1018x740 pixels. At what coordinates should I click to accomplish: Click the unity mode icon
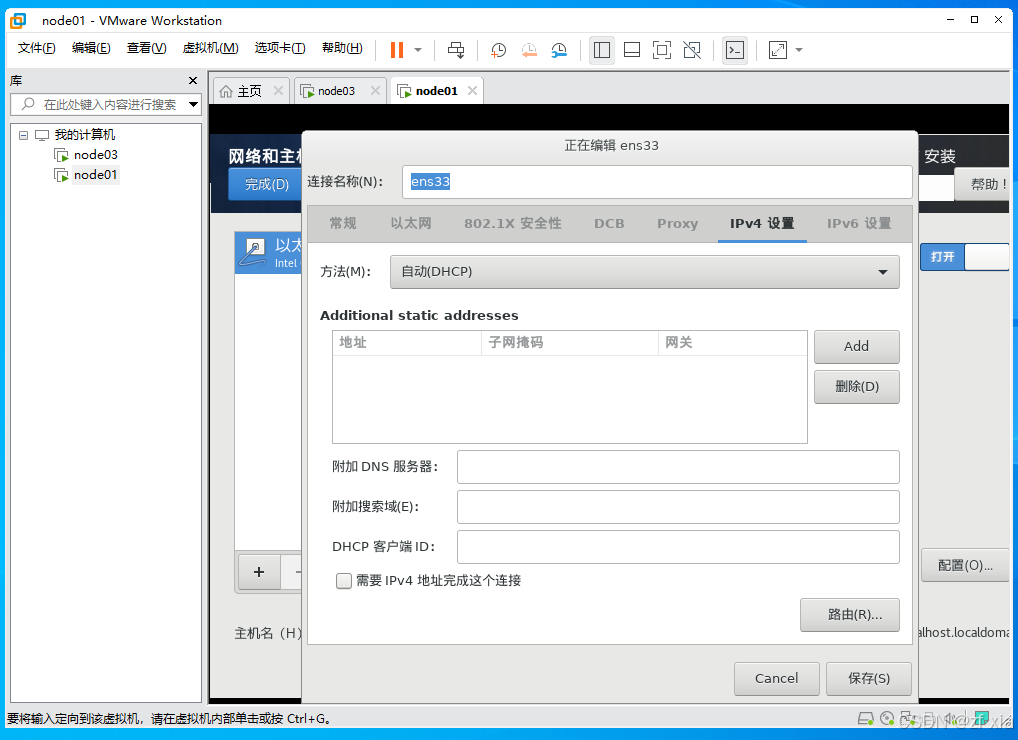(x=692, y=50)
